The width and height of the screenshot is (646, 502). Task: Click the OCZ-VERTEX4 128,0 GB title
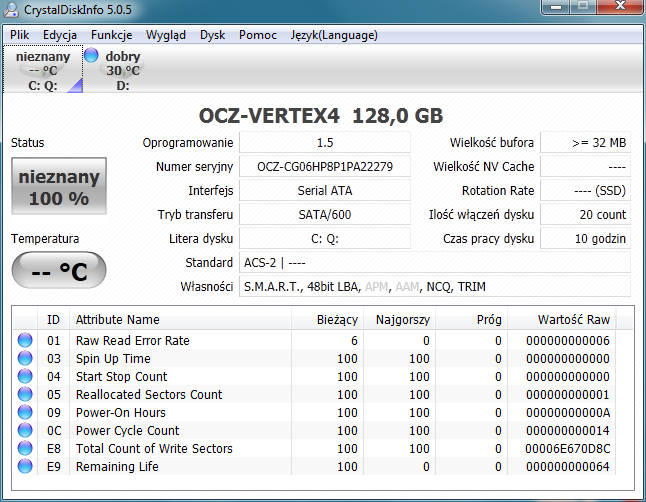[x=321, y=115]
